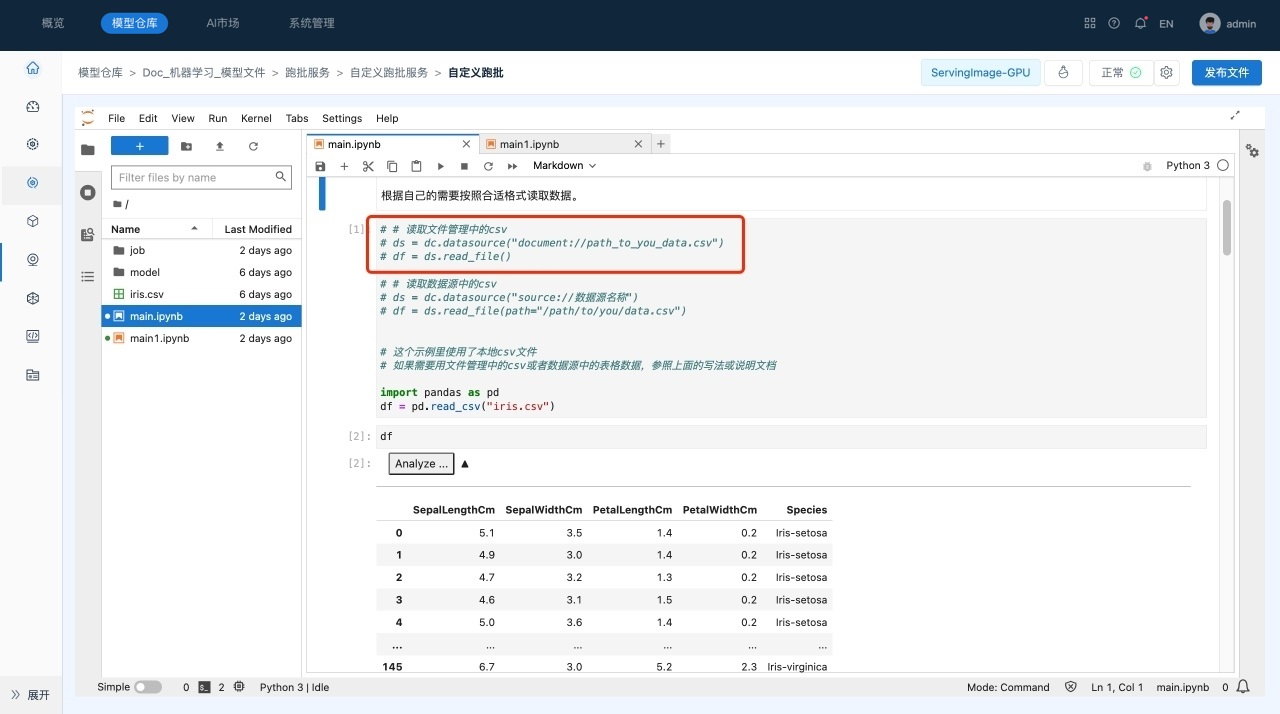Open the Kernel menu
1280x714 pixels.
256,118
